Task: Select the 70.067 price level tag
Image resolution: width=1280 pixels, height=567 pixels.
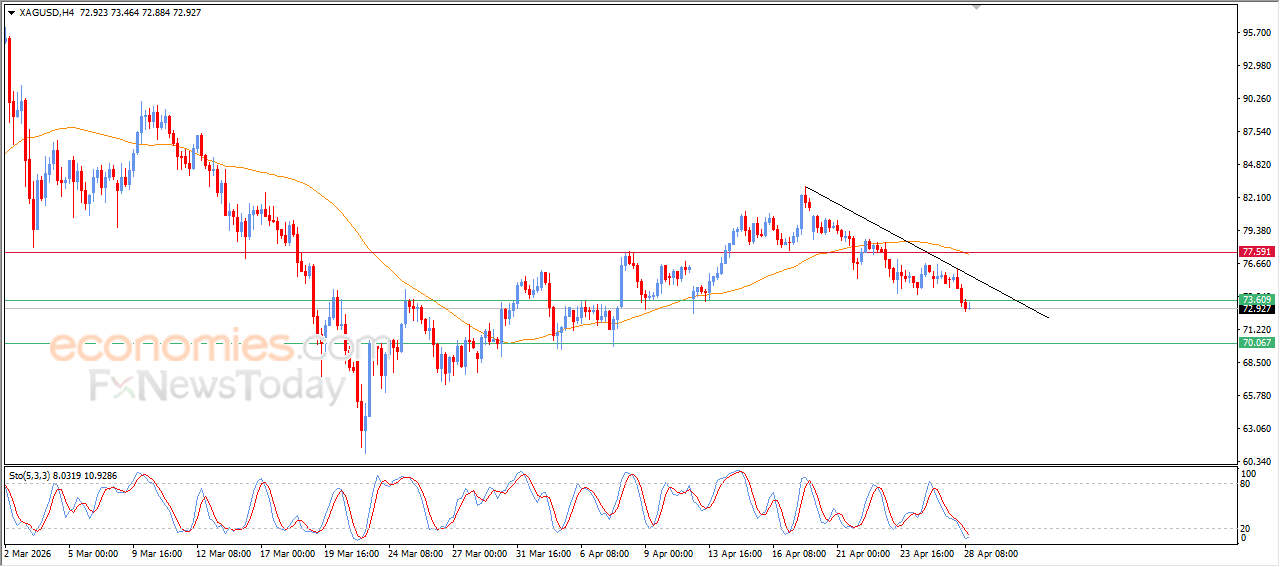Action: (1256, 342)
